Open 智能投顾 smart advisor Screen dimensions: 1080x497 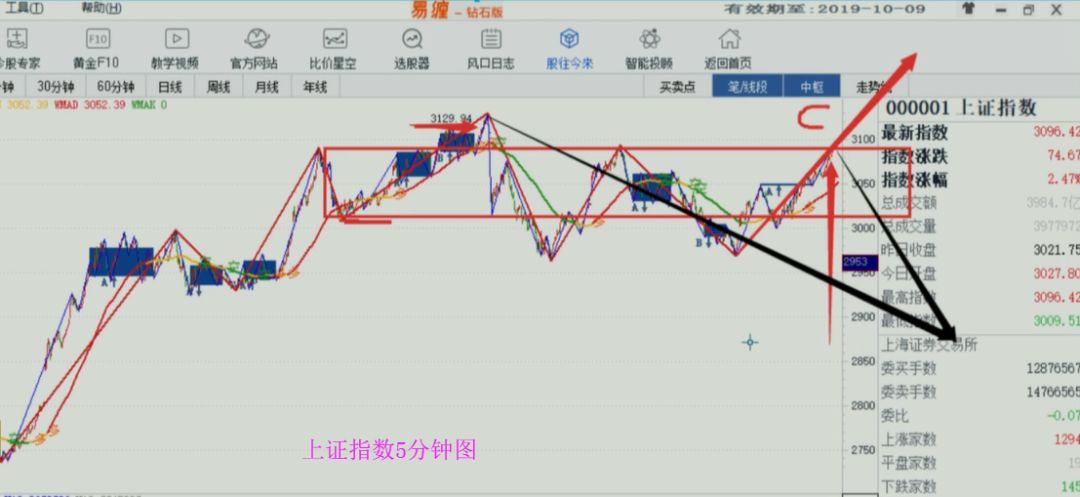649,47
